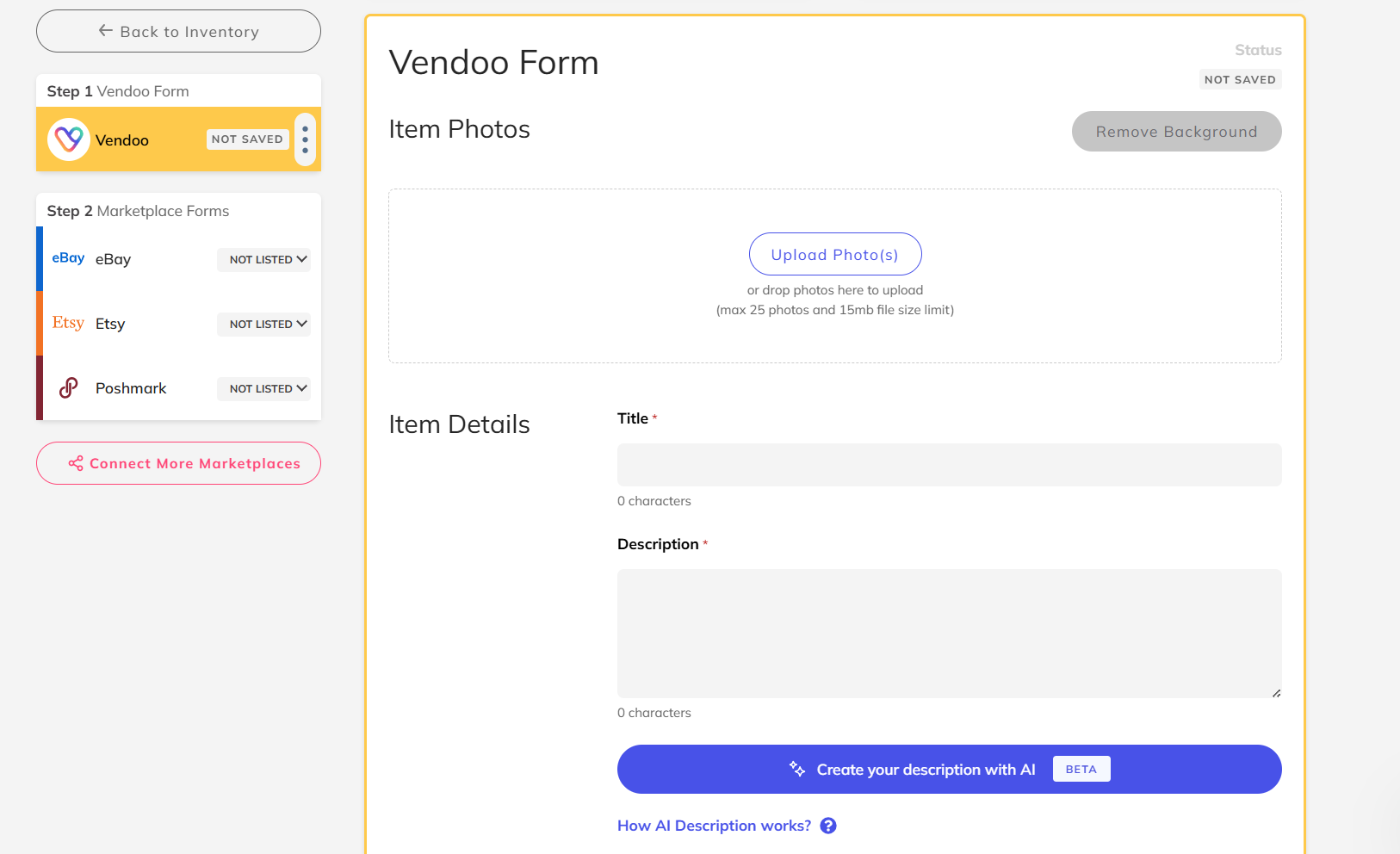Click Connect More Marketplaces button

coord(178,463)
